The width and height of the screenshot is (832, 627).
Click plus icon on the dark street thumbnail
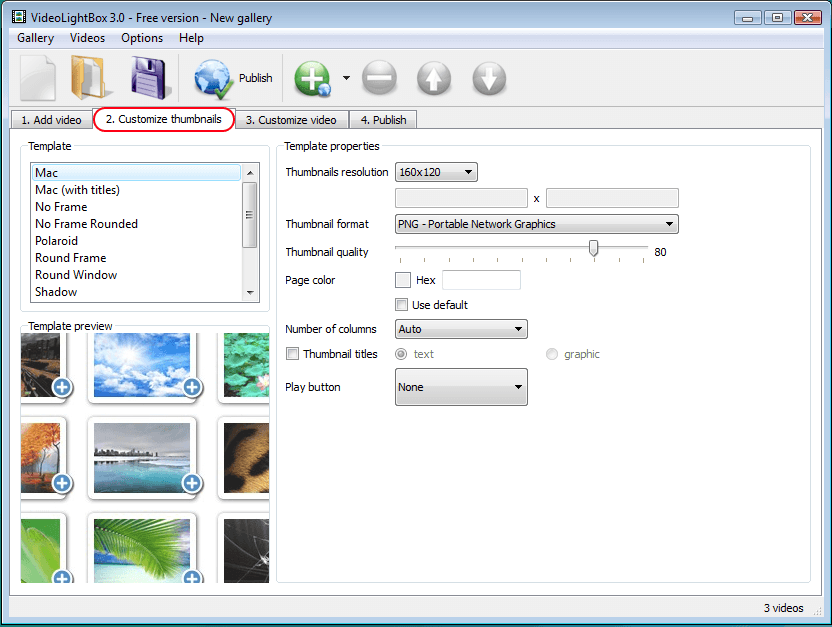62,387
